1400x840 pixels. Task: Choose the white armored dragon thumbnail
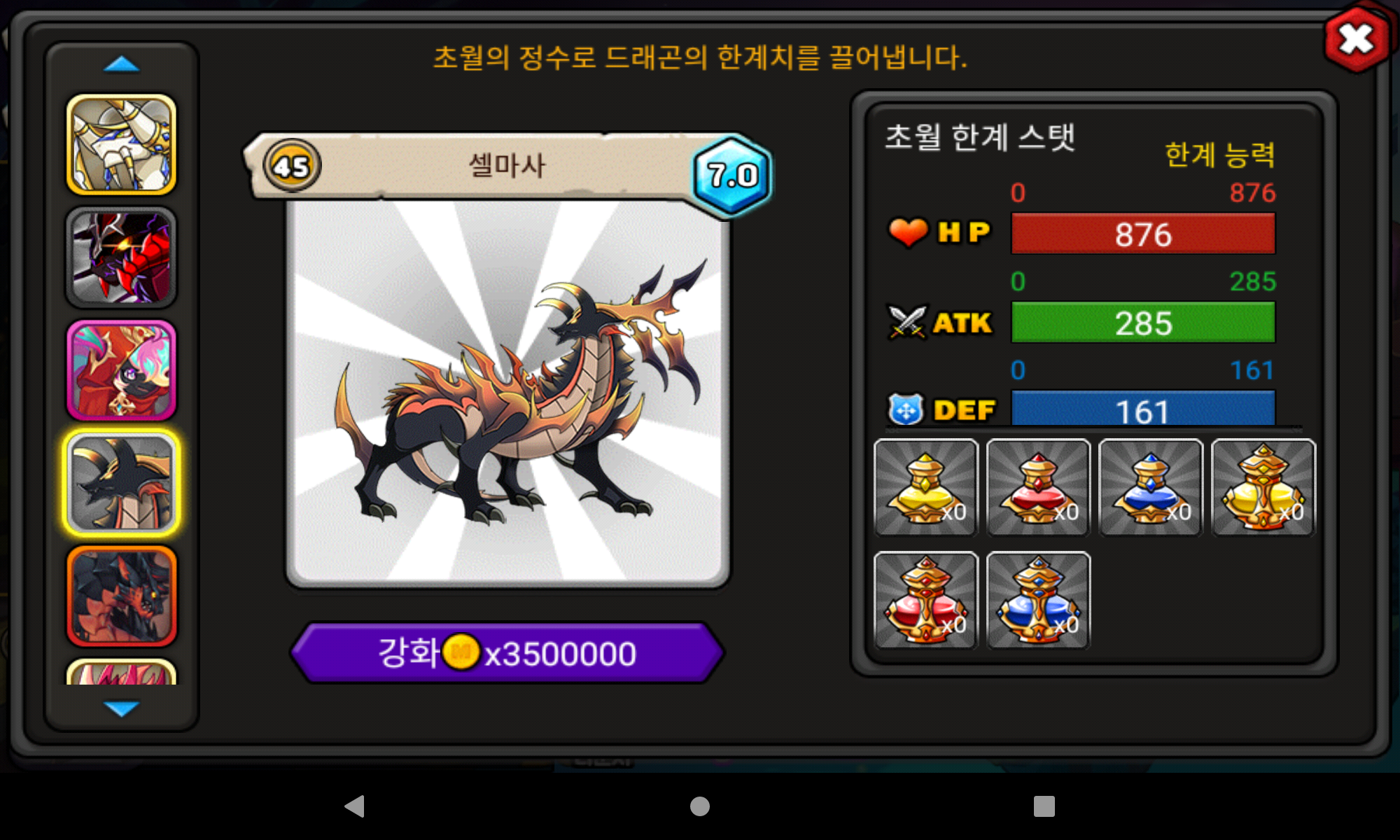coord(121,144)
